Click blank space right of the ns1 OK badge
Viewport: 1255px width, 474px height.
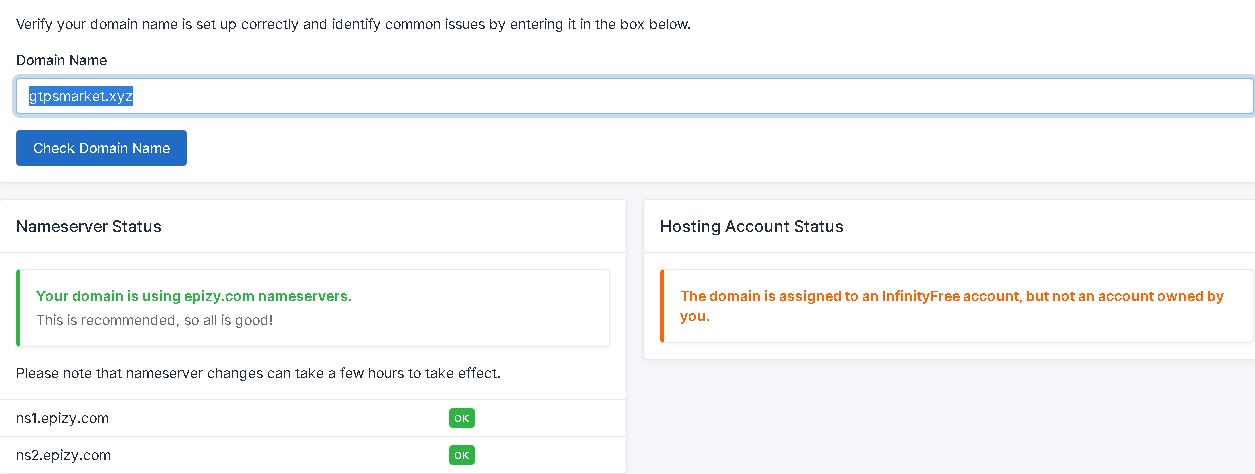(x=550, y=418)
